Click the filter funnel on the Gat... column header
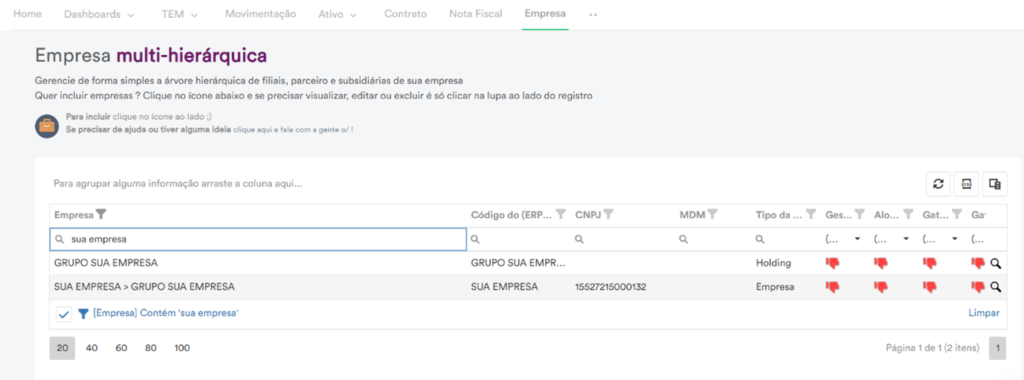 pyautogui.click(x=957, y=214)
